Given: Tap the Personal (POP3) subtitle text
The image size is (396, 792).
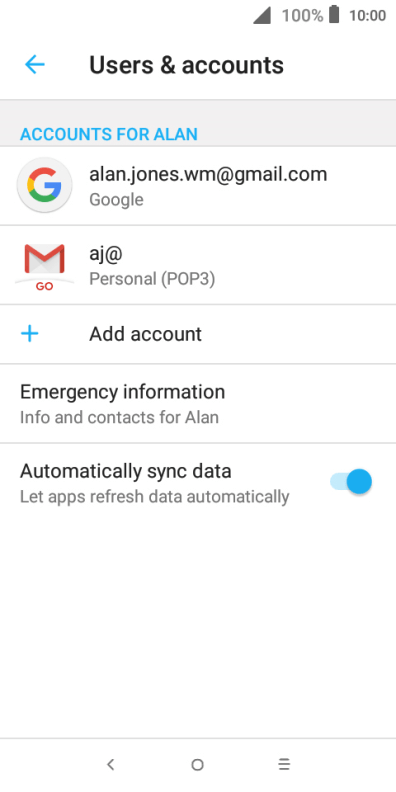Looking at the screenshot, I should [x=152, y=279].
